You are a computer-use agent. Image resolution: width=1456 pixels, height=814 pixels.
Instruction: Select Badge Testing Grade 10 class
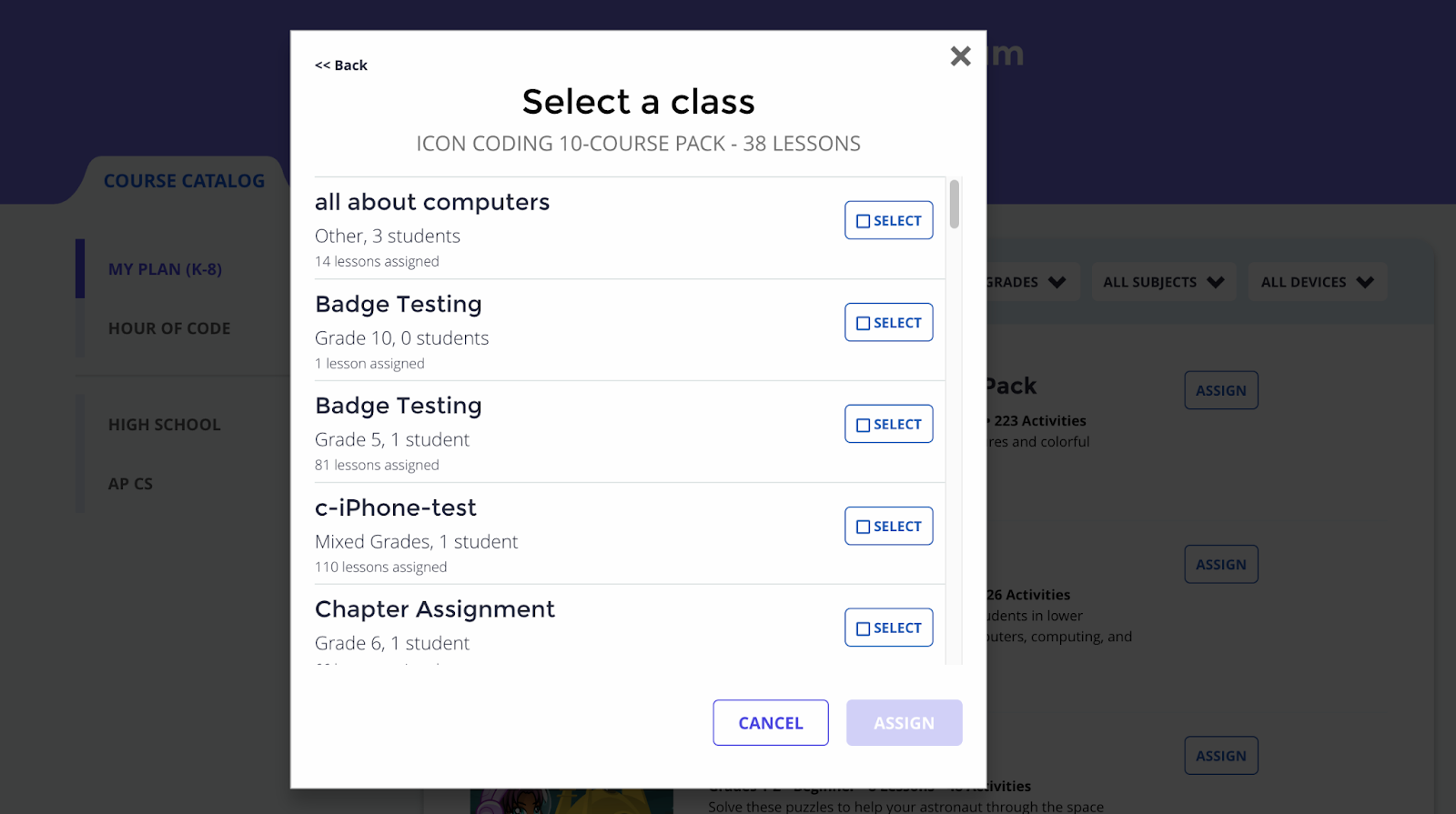(888, 322)
